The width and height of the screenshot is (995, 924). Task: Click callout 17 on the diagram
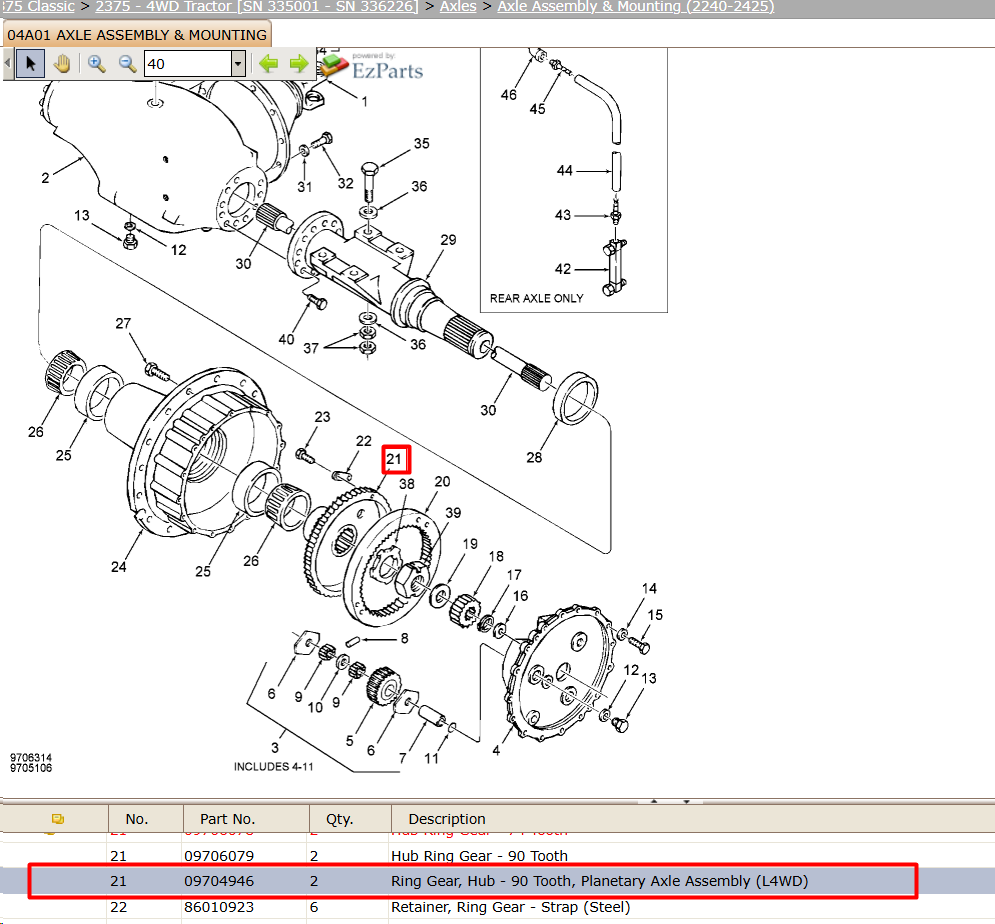514,575
